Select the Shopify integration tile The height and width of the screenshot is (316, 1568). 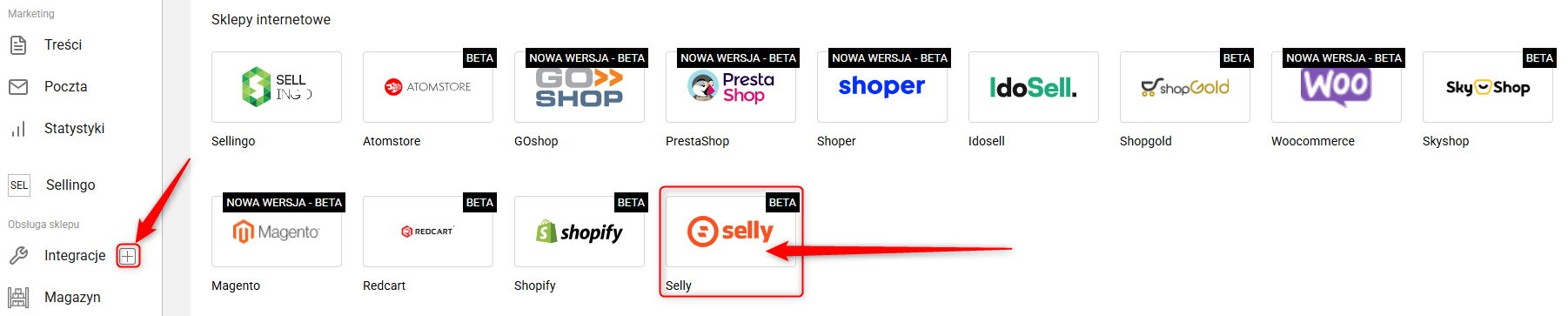tap(580, 232)
